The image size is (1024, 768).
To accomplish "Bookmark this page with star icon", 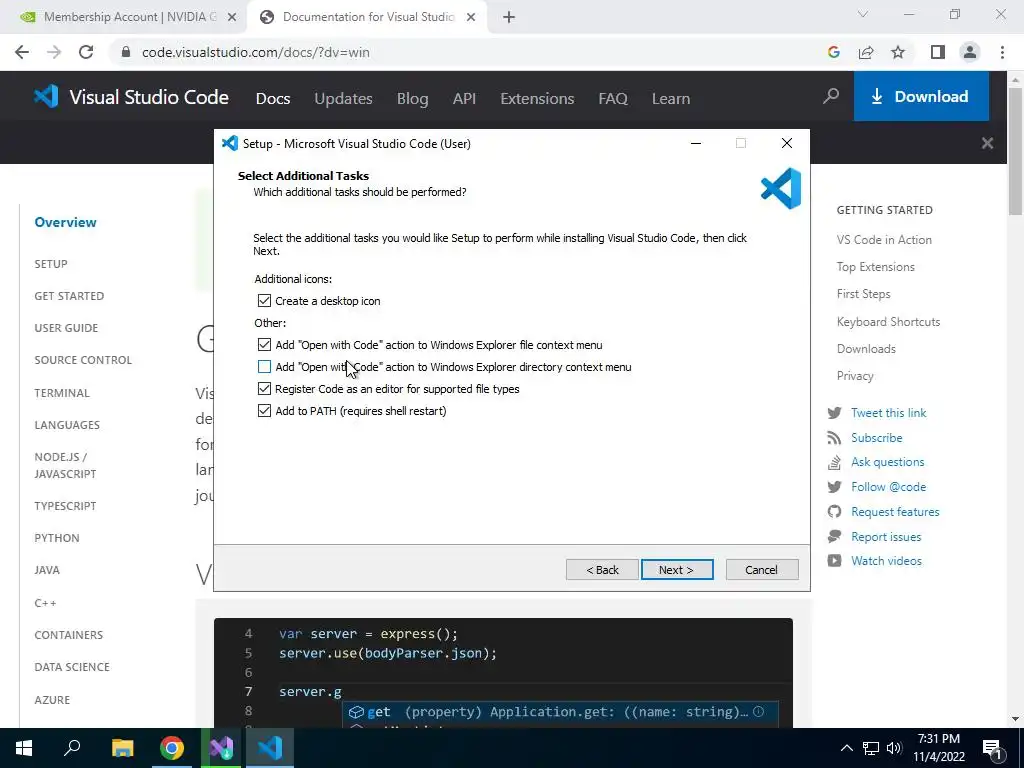I will point(898,52).
